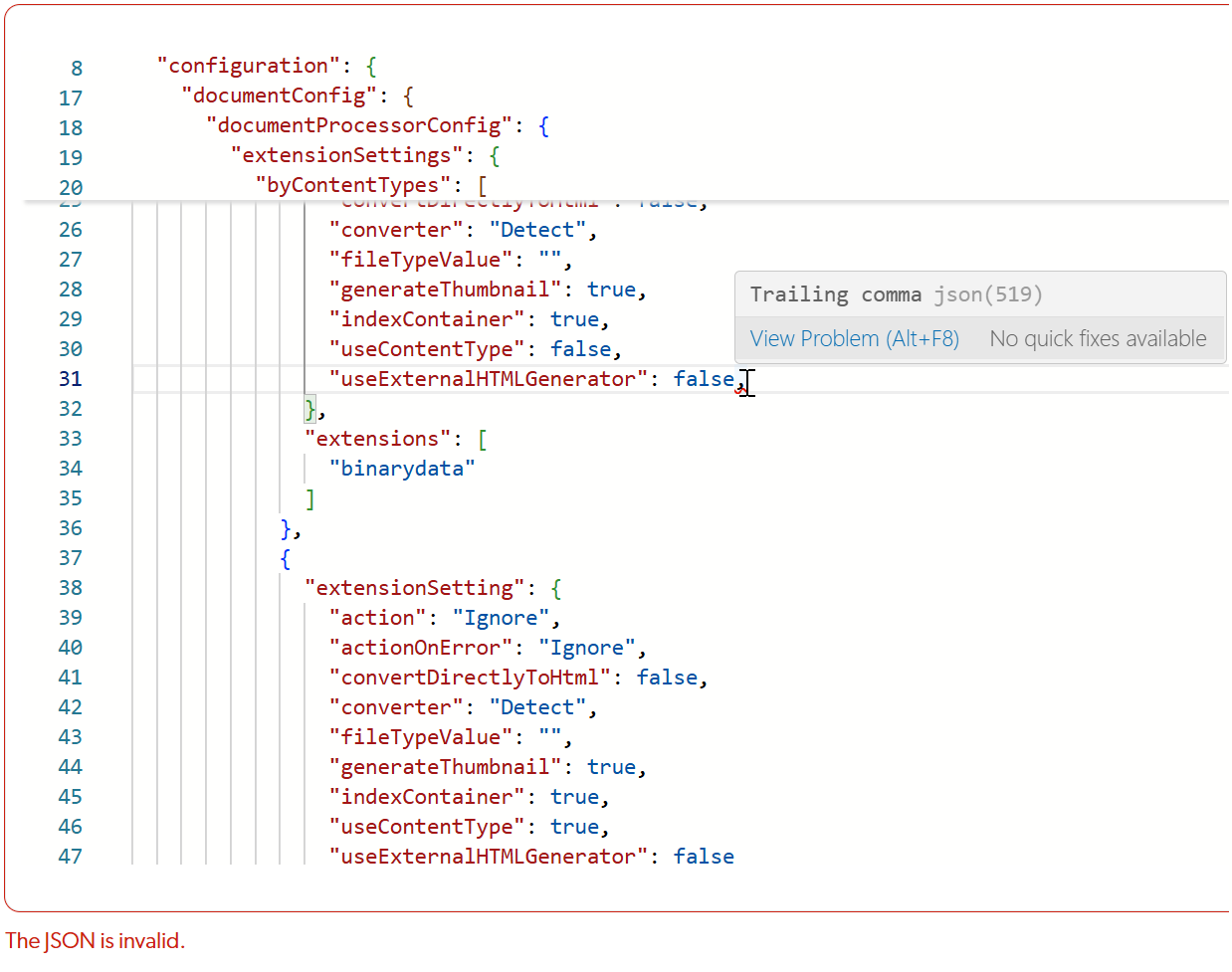
Task: Click the false value on line 47
Action: (704, 857)
